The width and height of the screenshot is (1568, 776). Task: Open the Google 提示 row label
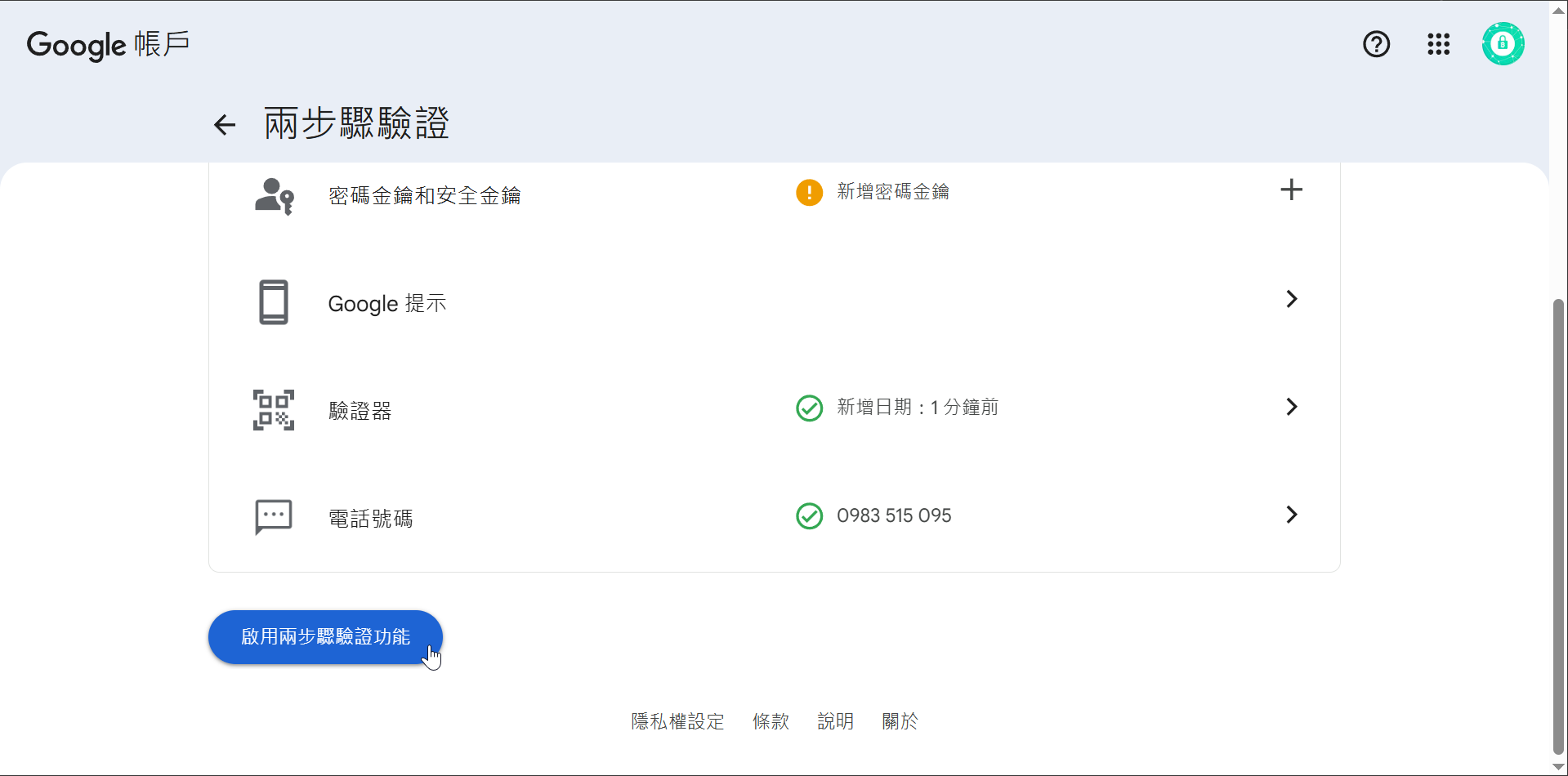coord(387,304)
